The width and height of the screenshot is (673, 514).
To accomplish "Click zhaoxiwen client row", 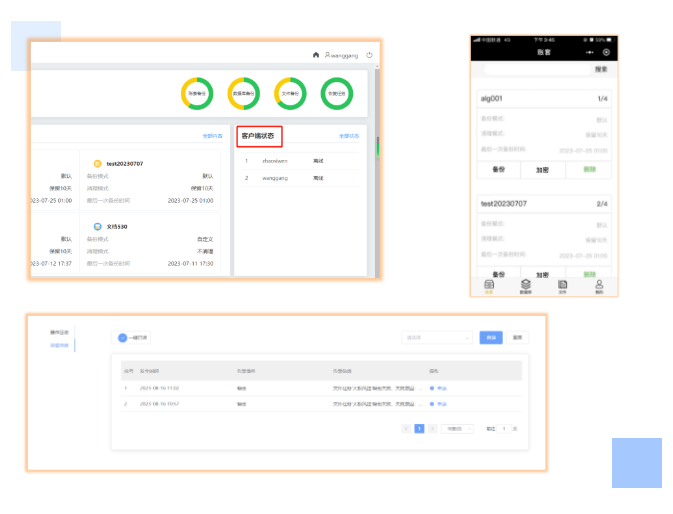I will click(x=300, y=161).
